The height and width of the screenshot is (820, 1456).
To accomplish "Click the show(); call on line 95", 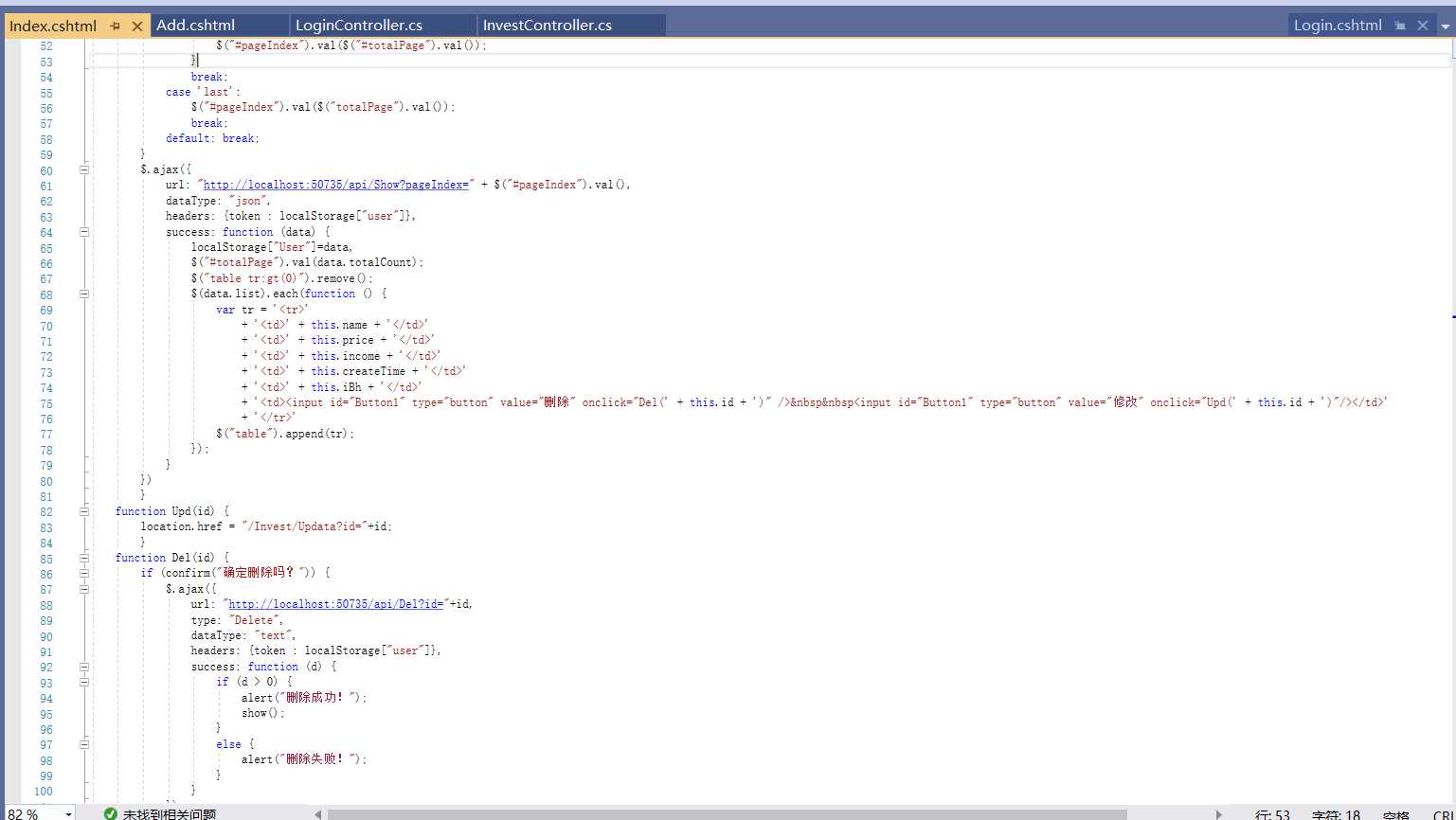I will [263, 713].
